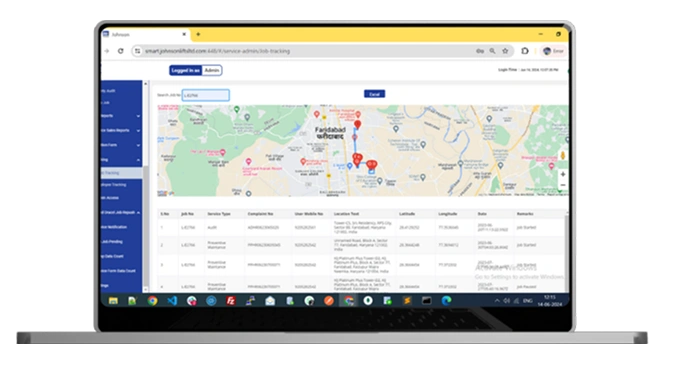Open Visual Studio Code from the taskbar
This screenshot has height=365, width=679.
pyautogui.click(x=172, y=300)
